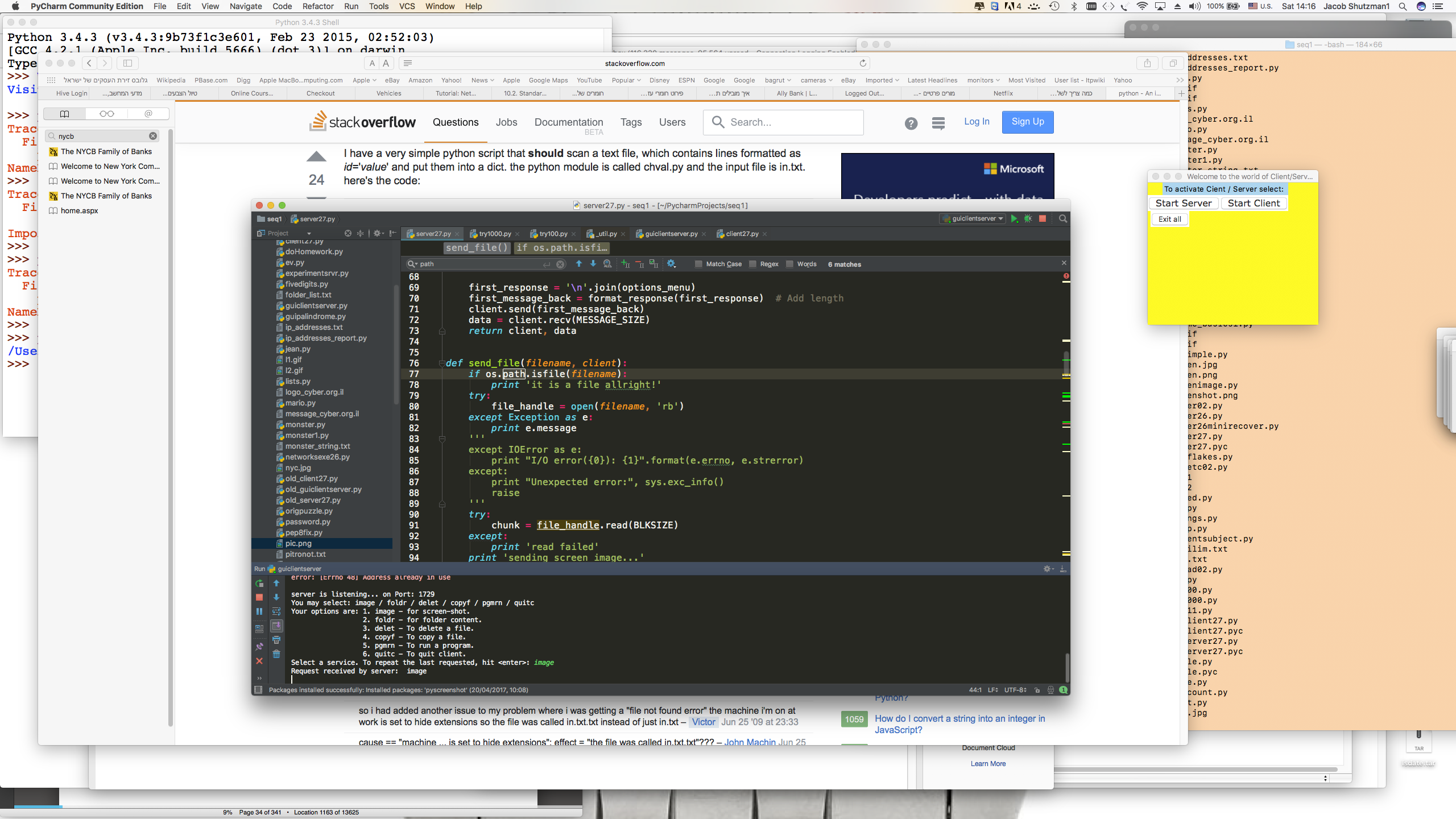Switch to the client27.py editor tab
The width and height of the screenshot is (1456, 819).
742,234
